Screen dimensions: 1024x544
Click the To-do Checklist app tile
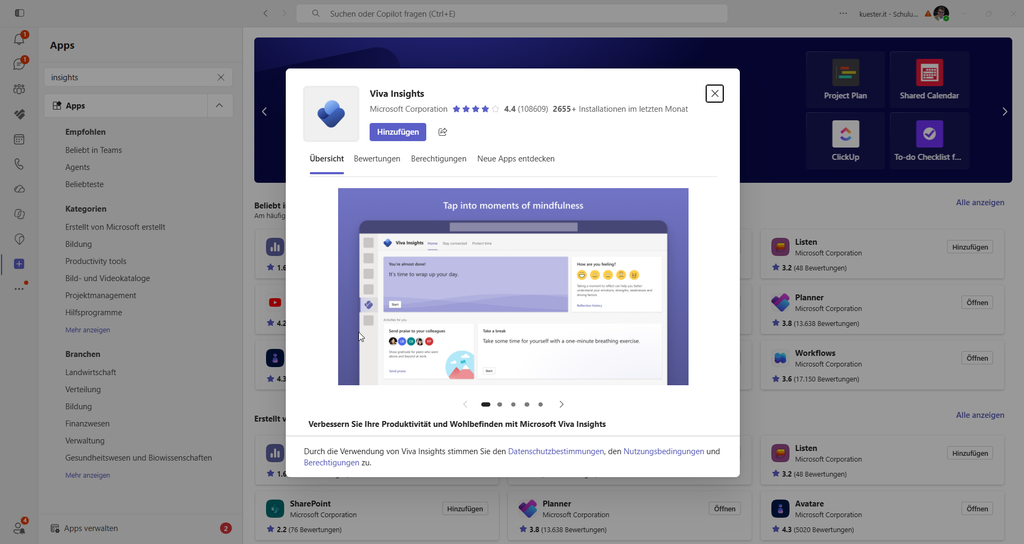coord(929,141)
